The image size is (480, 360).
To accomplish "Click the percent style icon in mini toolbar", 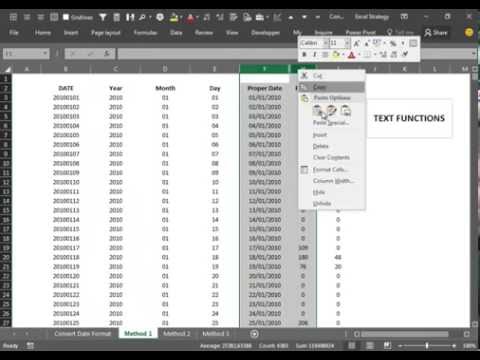I will click(x=393, y=43).
